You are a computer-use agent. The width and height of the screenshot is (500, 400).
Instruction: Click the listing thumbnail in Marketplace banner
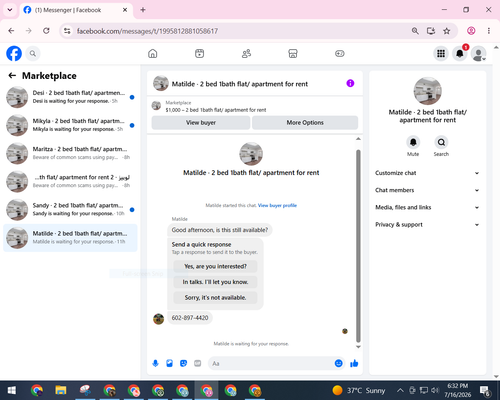156,106
